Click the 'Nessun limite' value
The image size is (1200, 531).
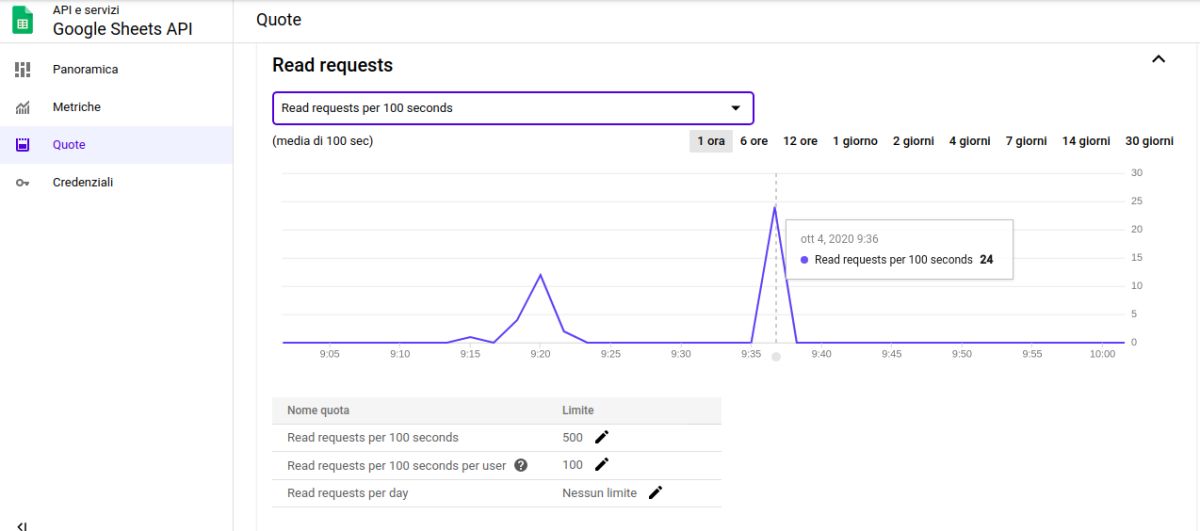pos(599,493)
